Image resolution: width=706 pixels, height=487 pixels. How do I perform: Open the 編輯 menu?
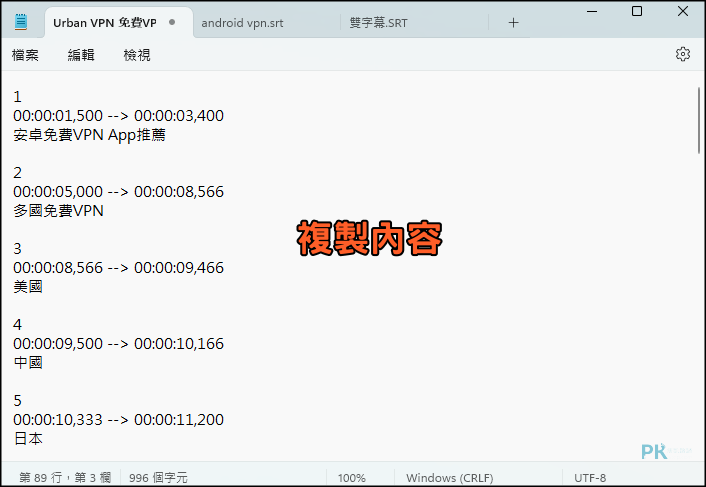coord(81,55)
